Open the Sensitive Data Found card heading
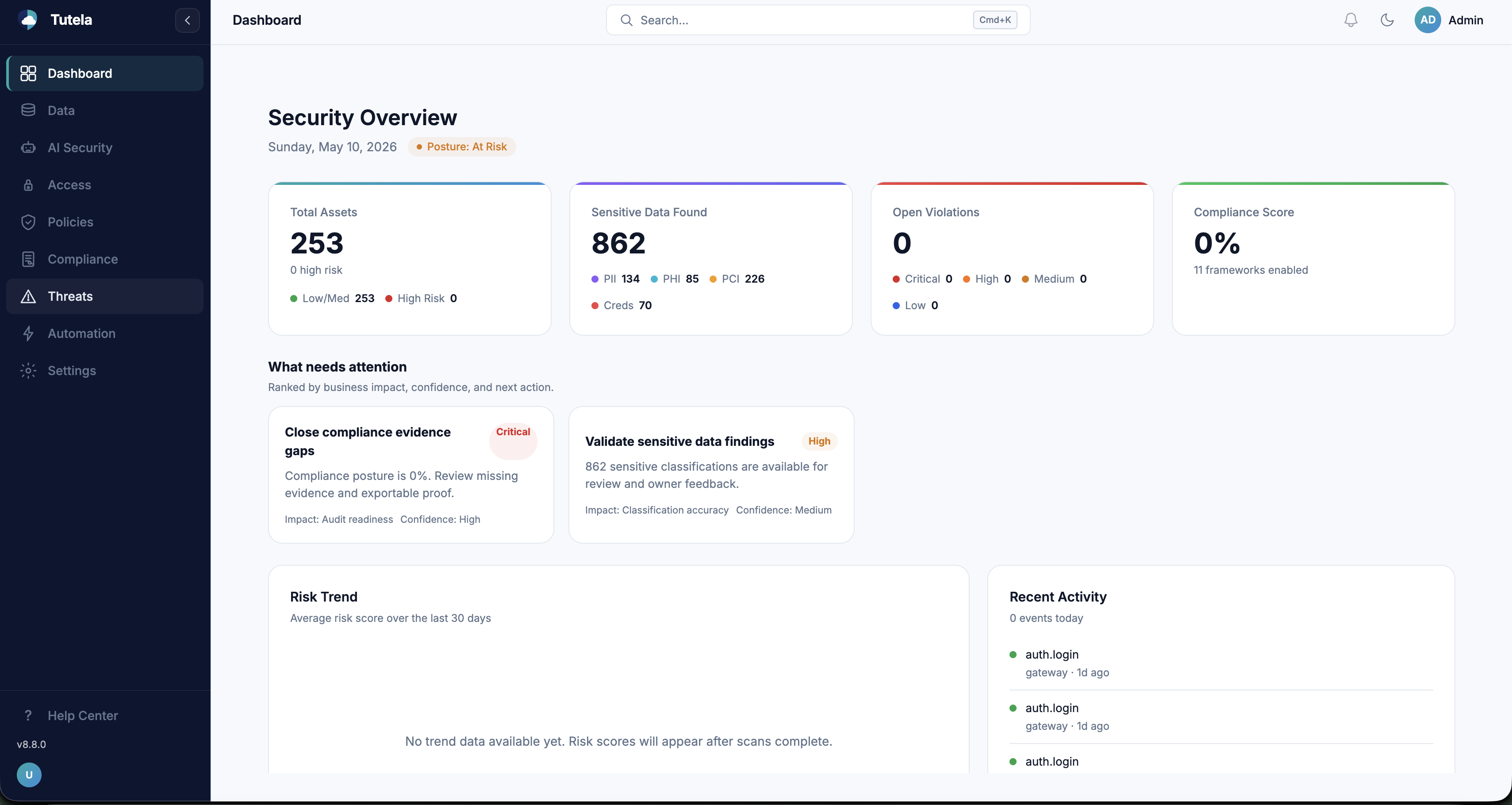Image resolution: width=1512 pixels, height=805 pixels. click(649, 212)
